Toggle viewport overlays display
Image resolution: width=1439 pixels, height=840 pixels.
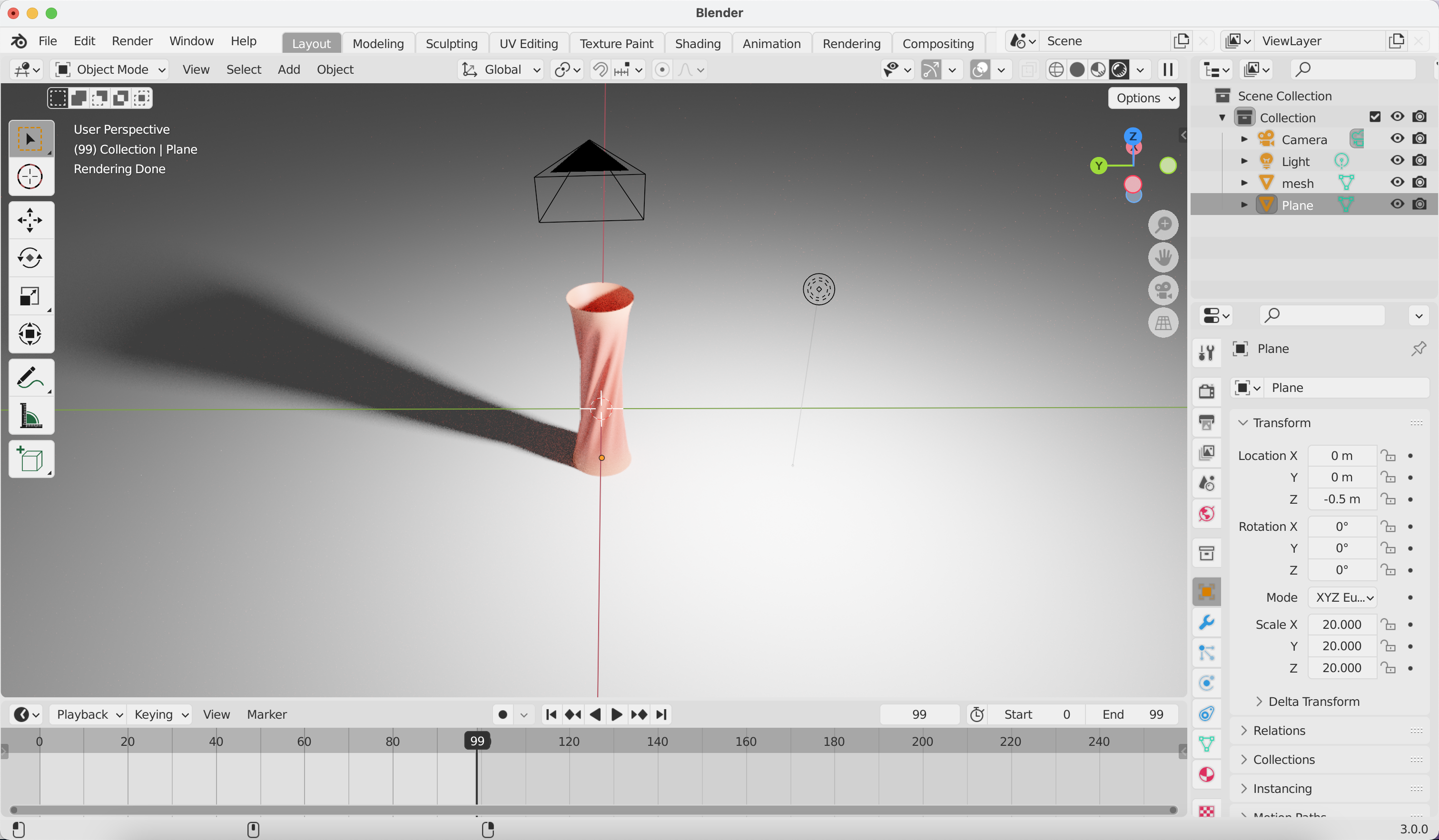[980, 69]
